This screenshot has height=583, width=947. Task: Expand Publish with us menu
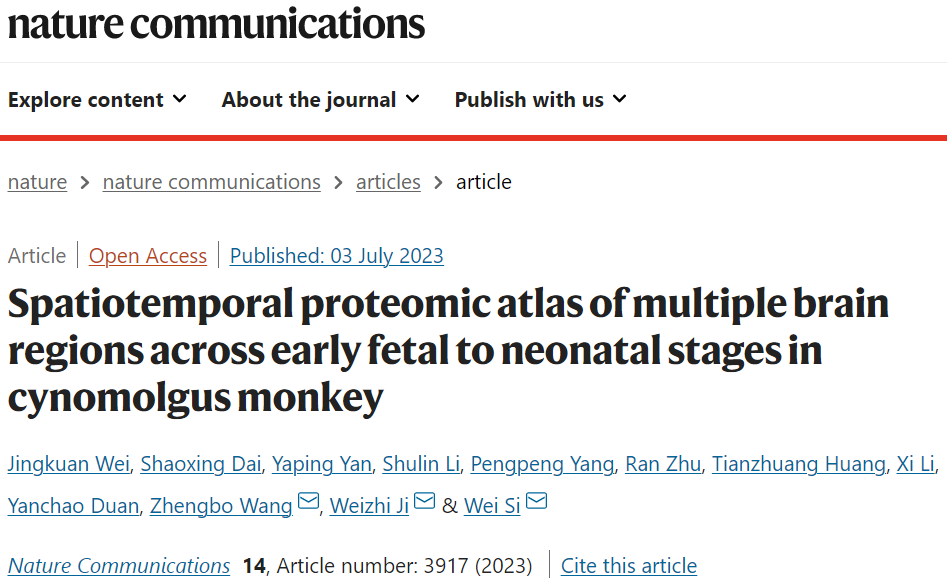pyautogui.click(x=541, y=100)
